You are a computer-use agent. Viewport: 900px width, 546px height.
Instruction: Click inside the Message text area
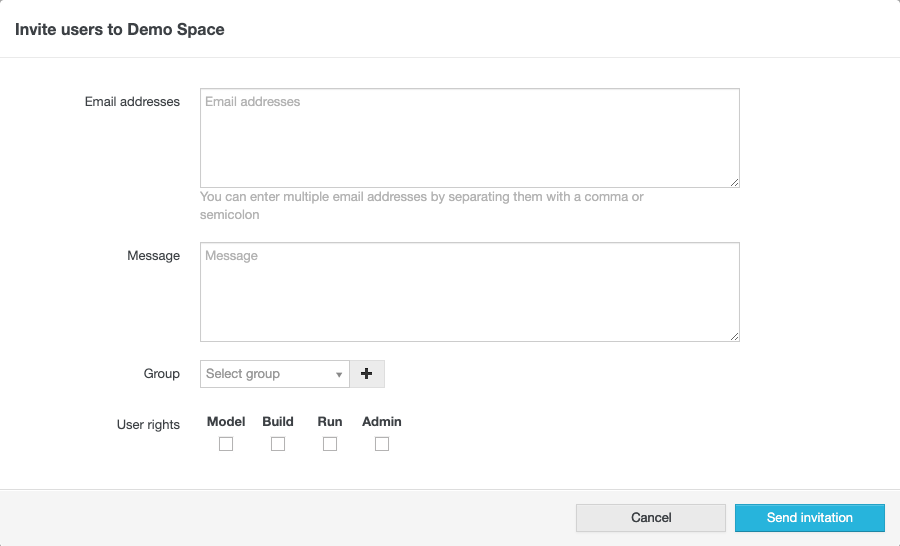click(x=469, y=292)
